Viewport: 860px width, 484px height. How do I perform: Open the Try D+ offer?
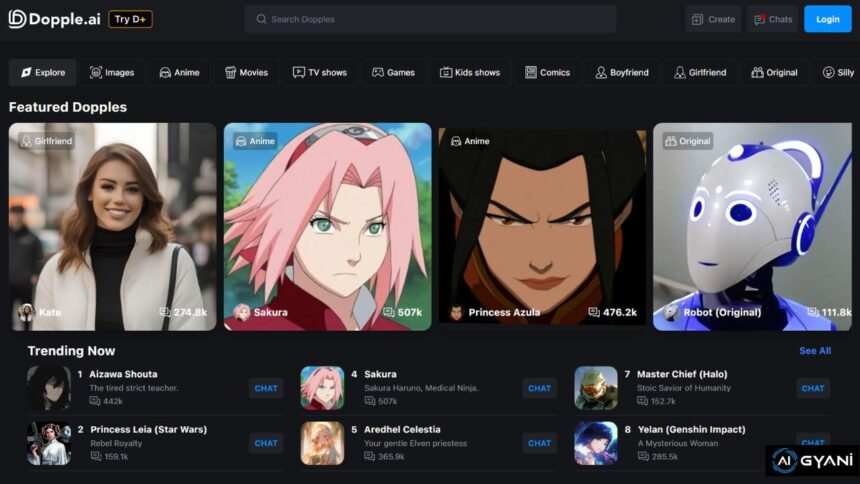point(131,19)
